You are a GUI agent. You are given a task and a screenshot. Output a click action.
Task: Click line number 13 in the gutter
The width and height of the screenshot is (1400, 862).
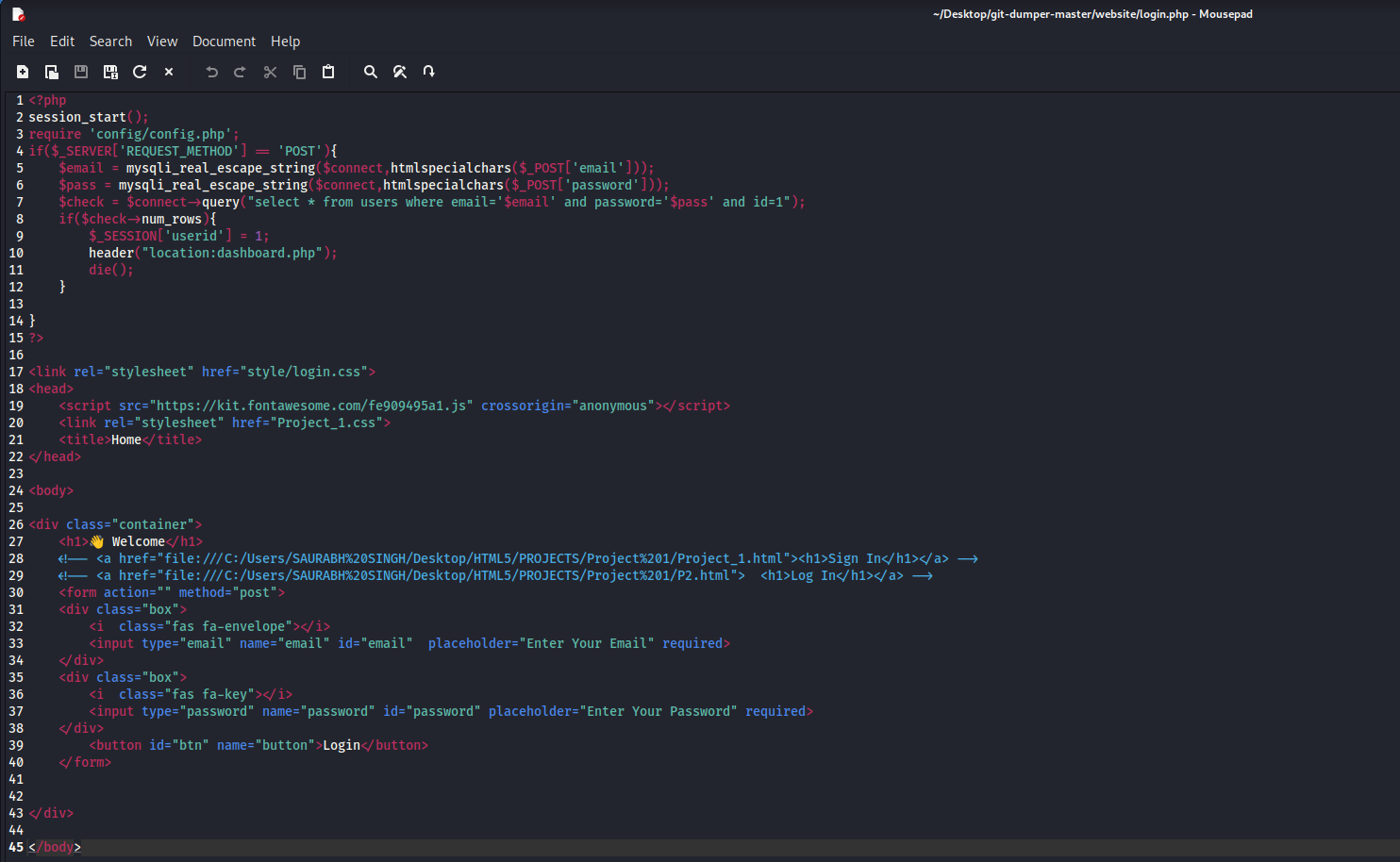click(16, 304)
